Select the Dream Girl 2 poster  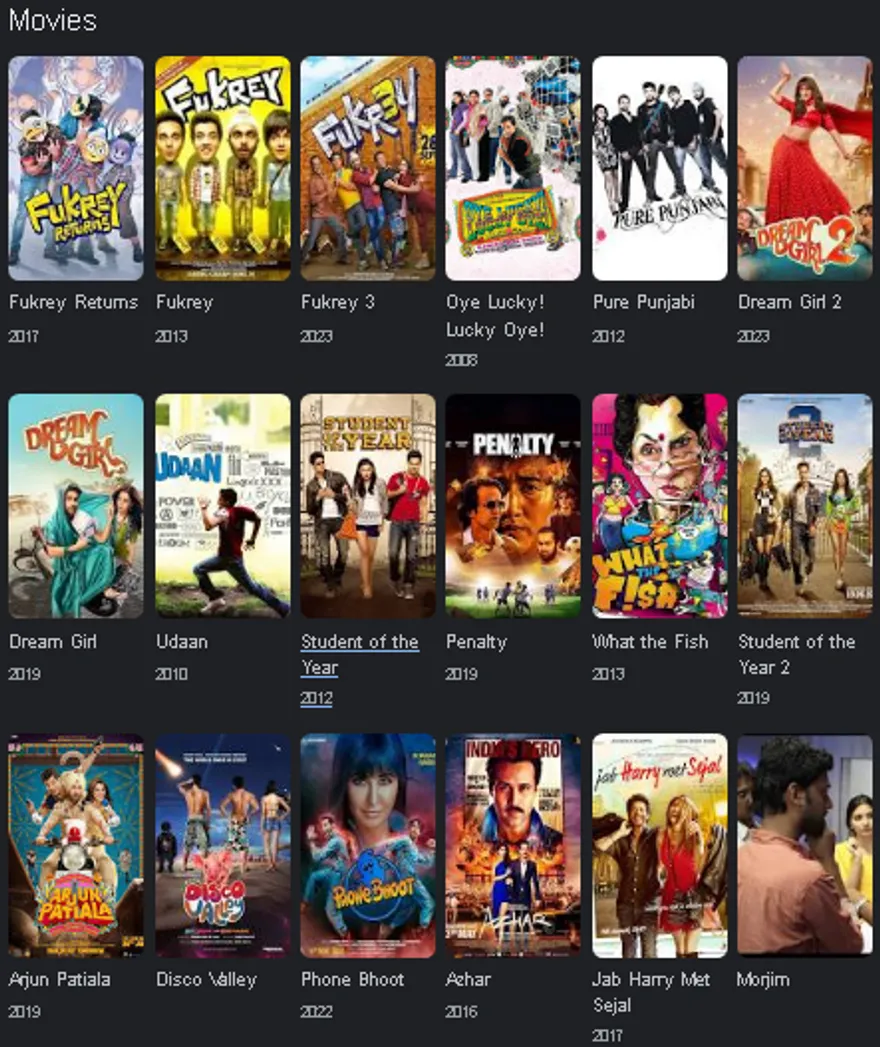point(805,168)
